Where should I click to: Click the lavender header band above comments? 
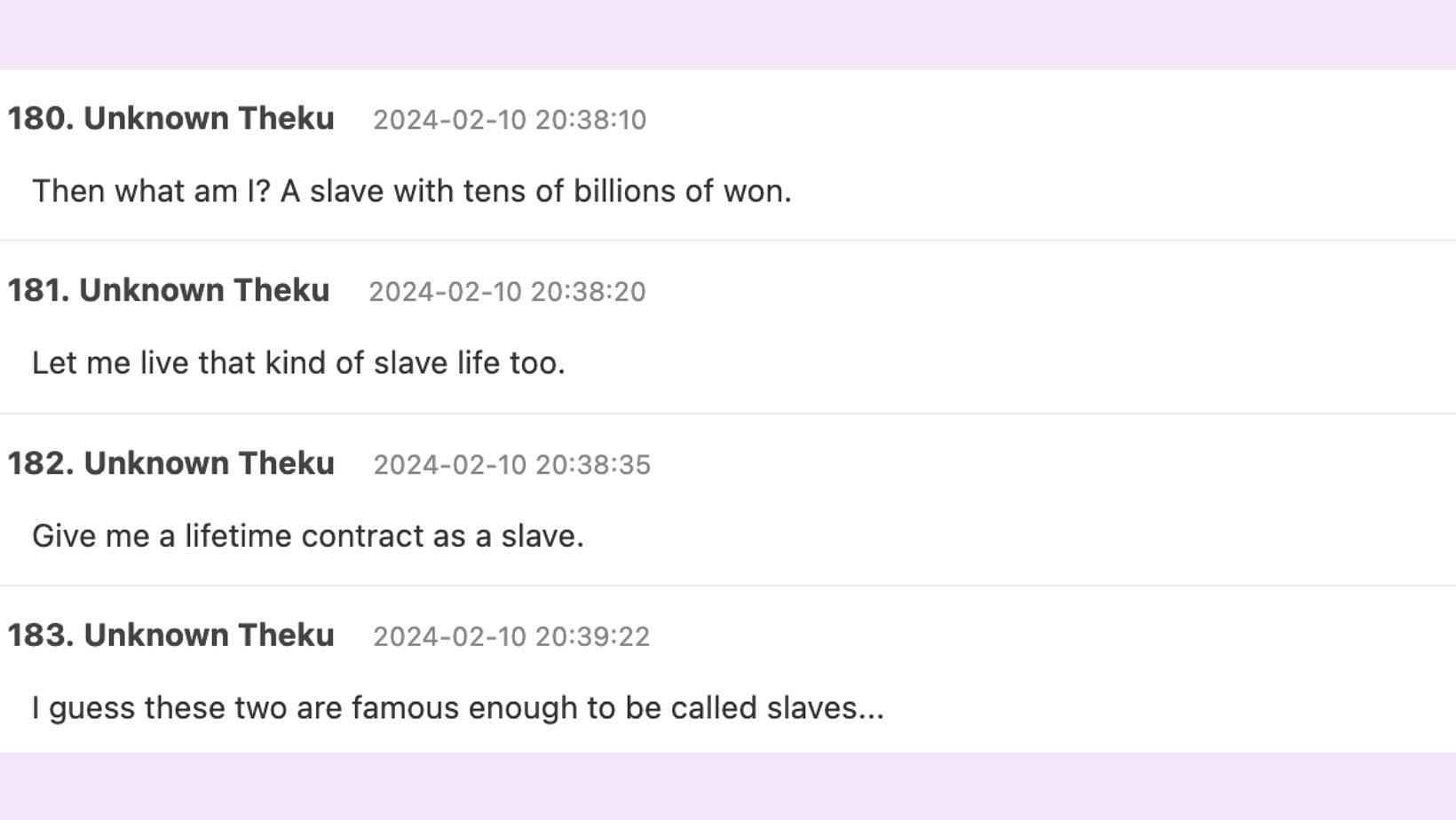coord(728,35)
